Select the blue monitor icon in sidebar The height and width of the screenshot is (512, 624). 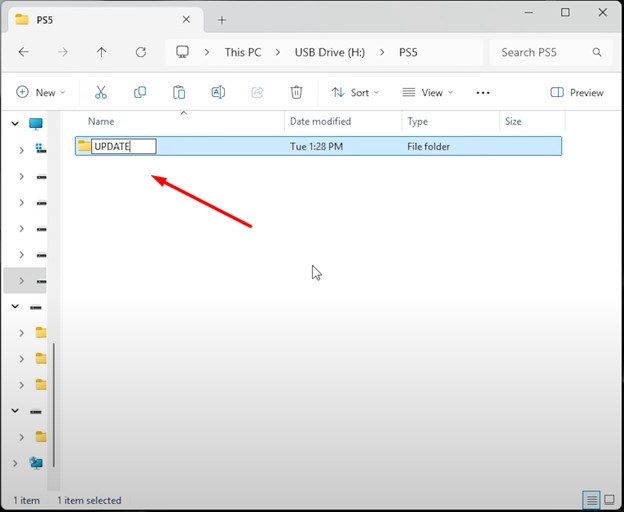[35, 124]
